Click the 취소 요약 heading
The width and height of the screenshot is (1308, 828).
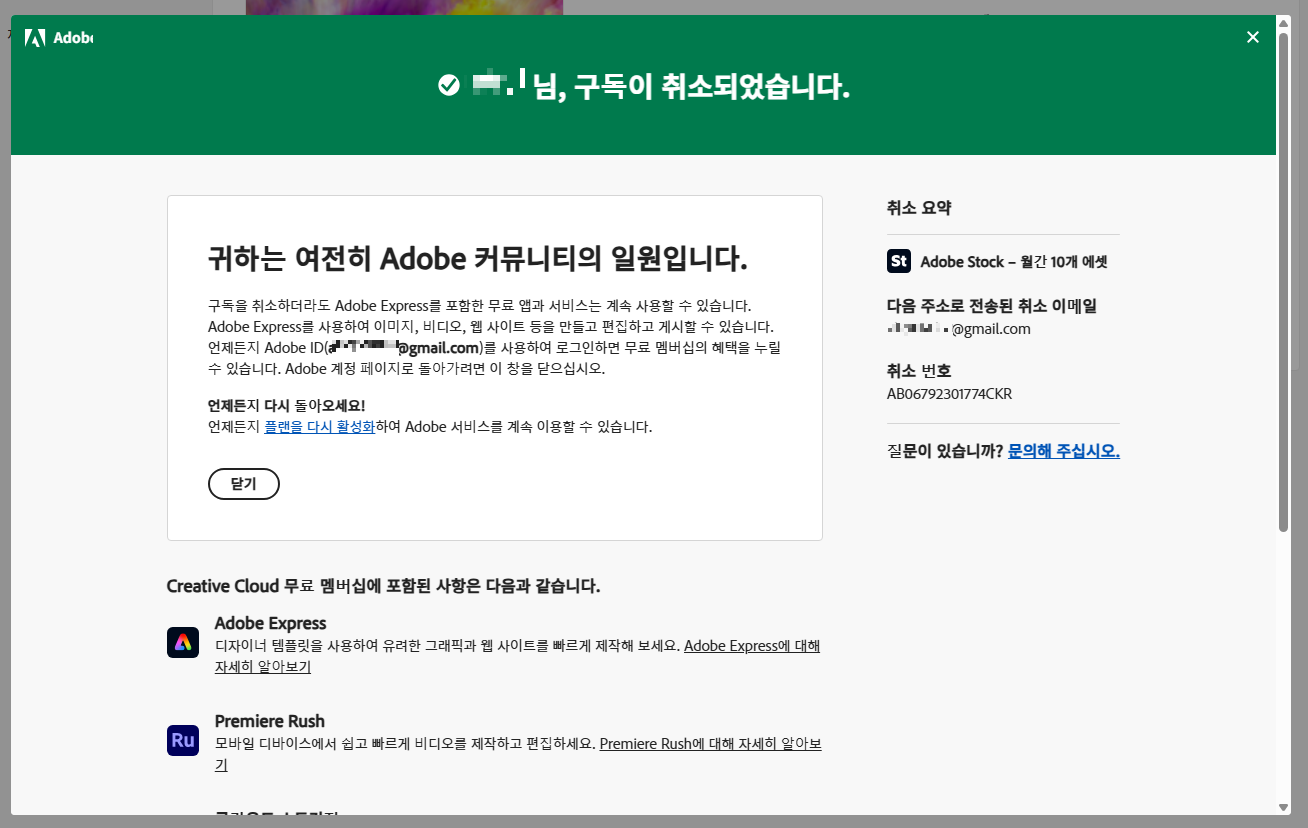point(919,208)
